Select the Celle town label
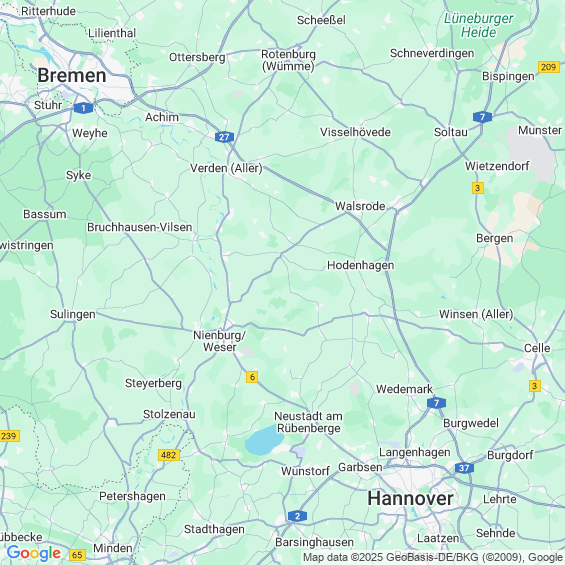The width and height of the screenshot is (565, 565). pos(537,348)
